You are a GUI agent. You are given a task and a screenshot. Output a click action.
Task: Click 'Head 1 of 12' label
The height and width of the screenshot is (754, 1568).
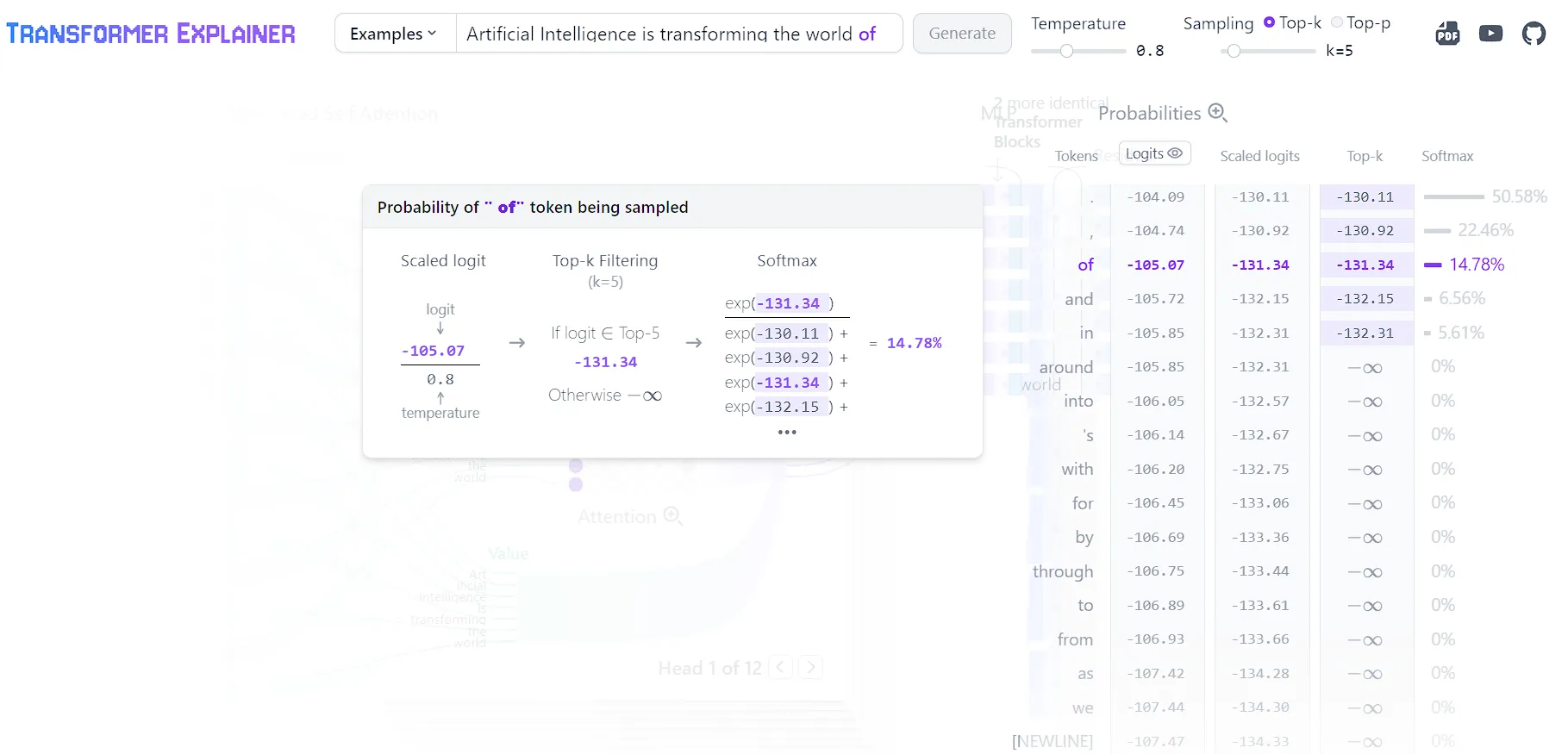point(709,668)
